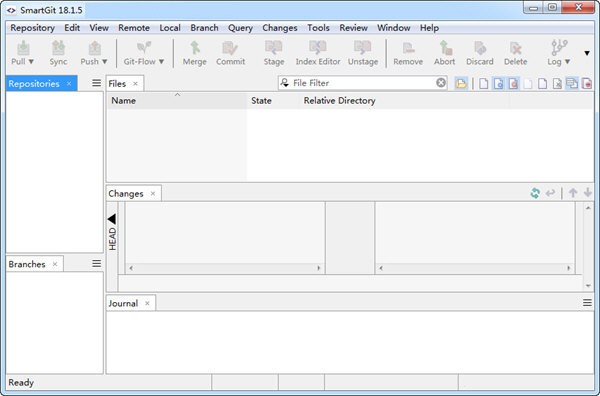Click the black HEAD triangle marker
Image resolution: width=600 pixels, height=396 pixels.
tap(112, 219)
